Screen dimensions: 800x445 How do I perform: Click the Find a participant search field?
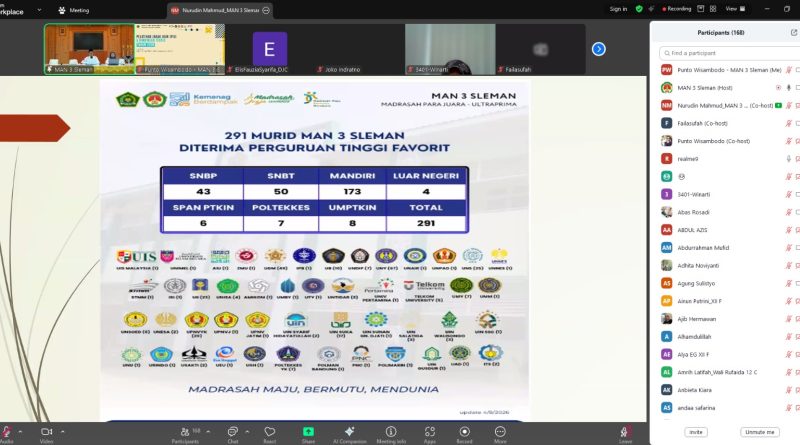pos(730,53)
